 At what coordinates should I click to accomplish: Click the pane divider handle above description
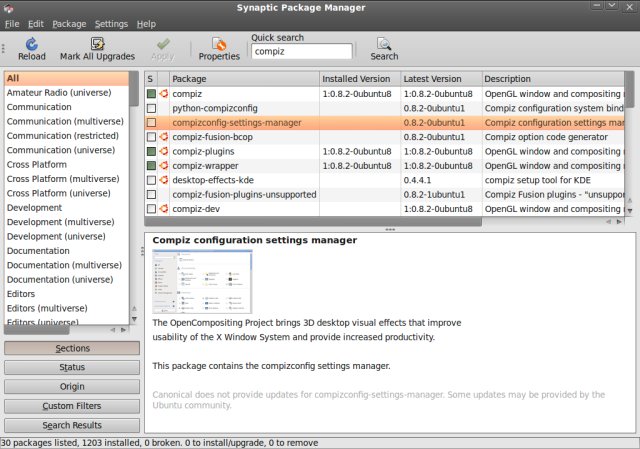(x=390, y=229)
